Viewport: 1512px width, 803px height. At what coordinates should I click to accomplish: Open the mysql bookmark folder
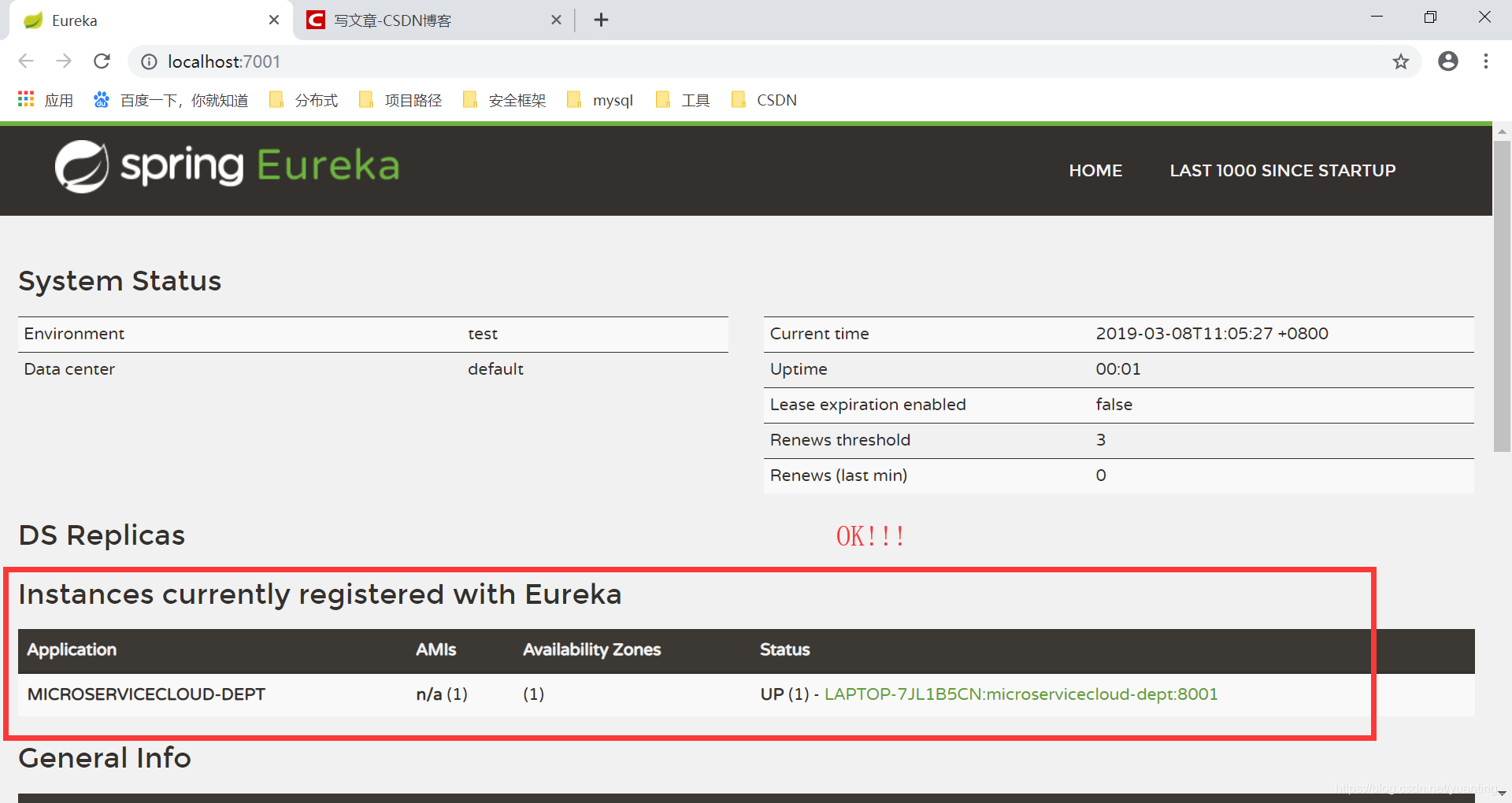(x=600, y=100)
